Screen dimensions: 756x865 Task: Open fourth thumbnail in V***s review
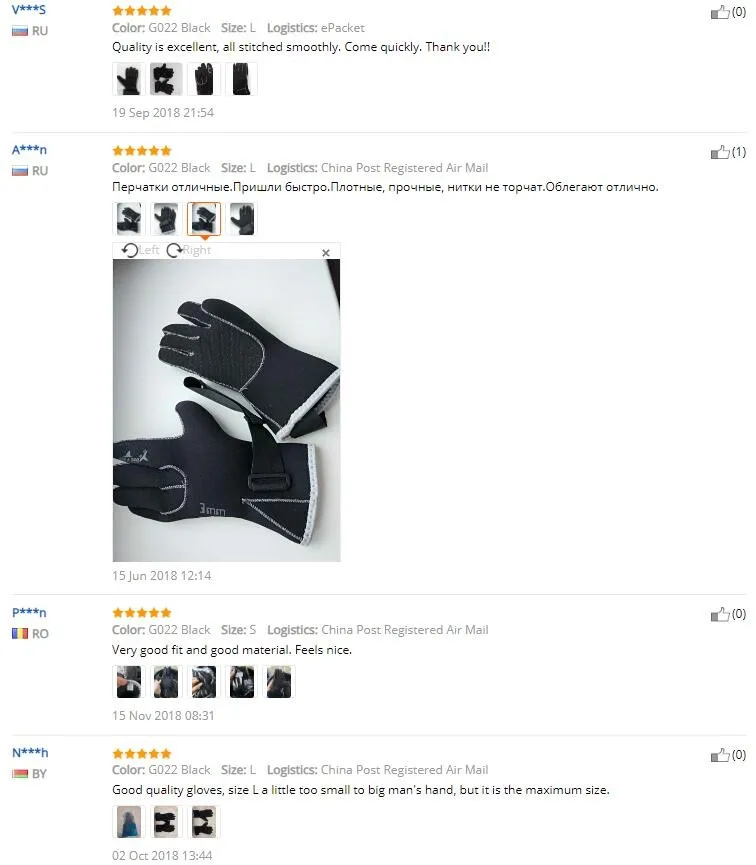(x=242, y=79)
